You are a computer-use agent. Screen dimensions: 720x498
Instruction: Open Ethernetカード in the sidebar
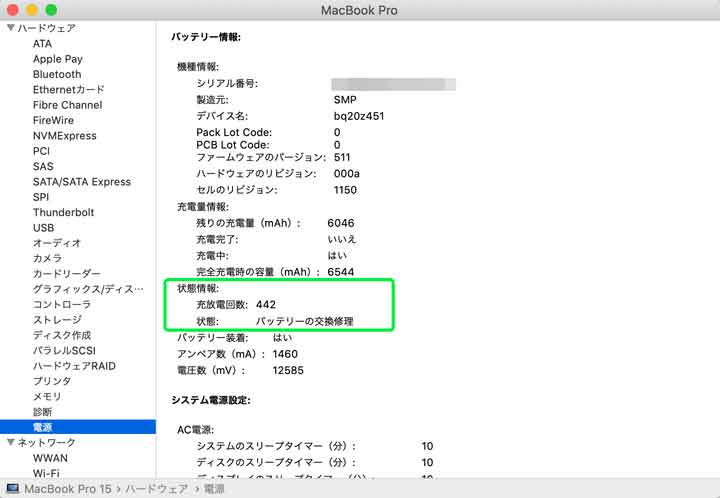tap(68, 90)
